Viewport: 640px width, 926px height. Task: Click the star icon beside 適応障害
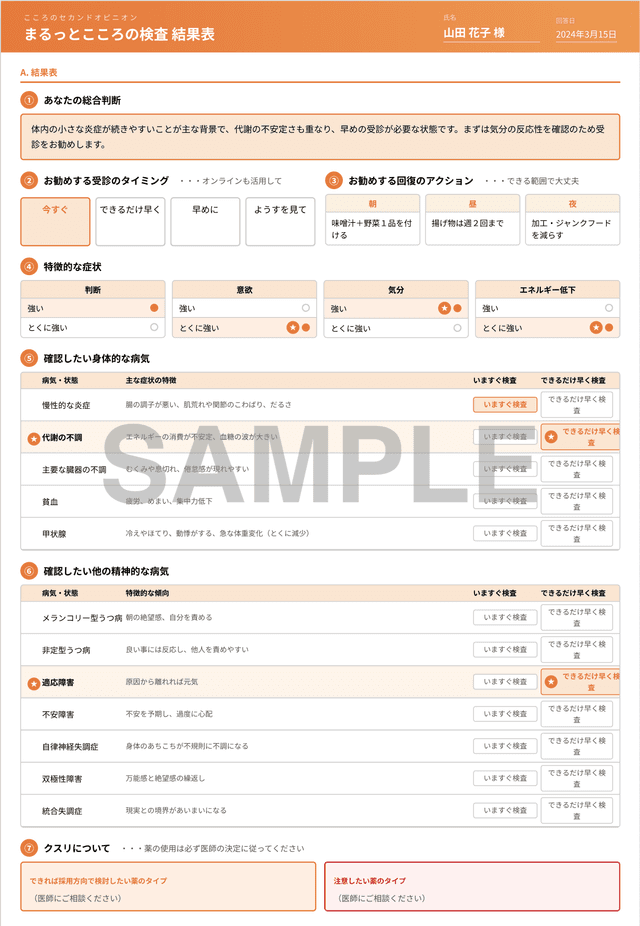pos(34,683)
